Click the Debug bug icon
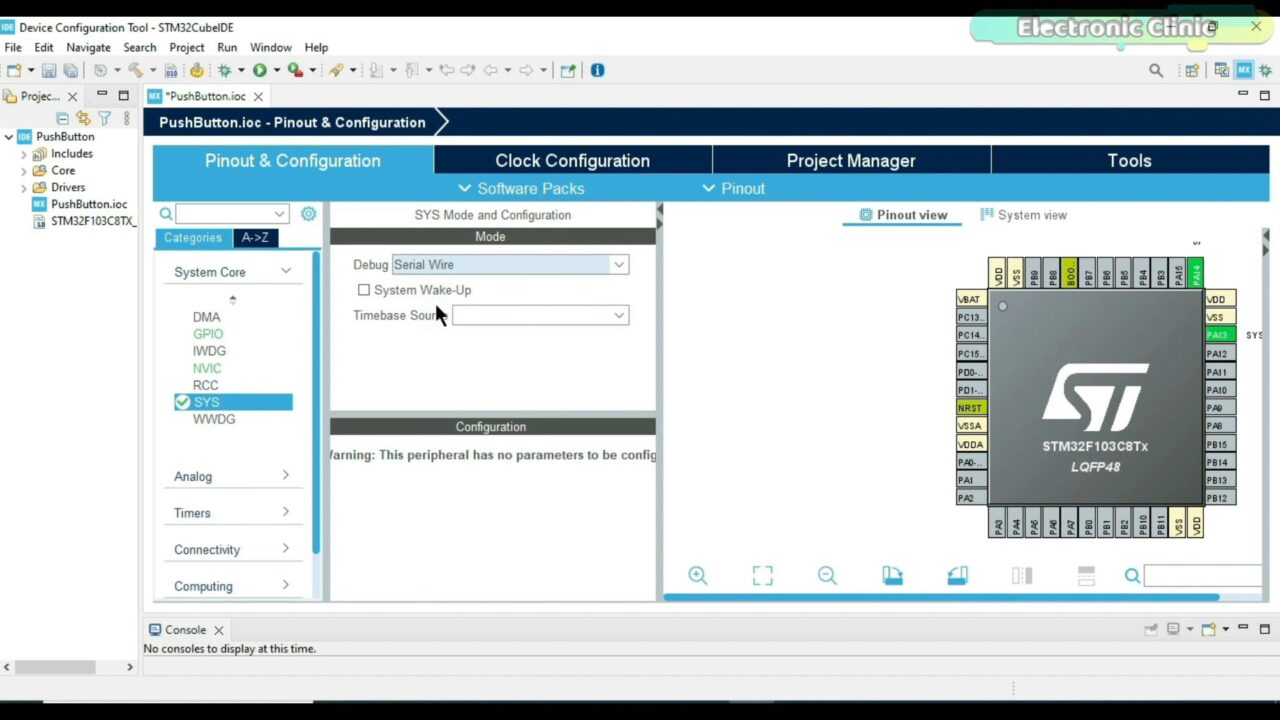 [x=225, y=71]
